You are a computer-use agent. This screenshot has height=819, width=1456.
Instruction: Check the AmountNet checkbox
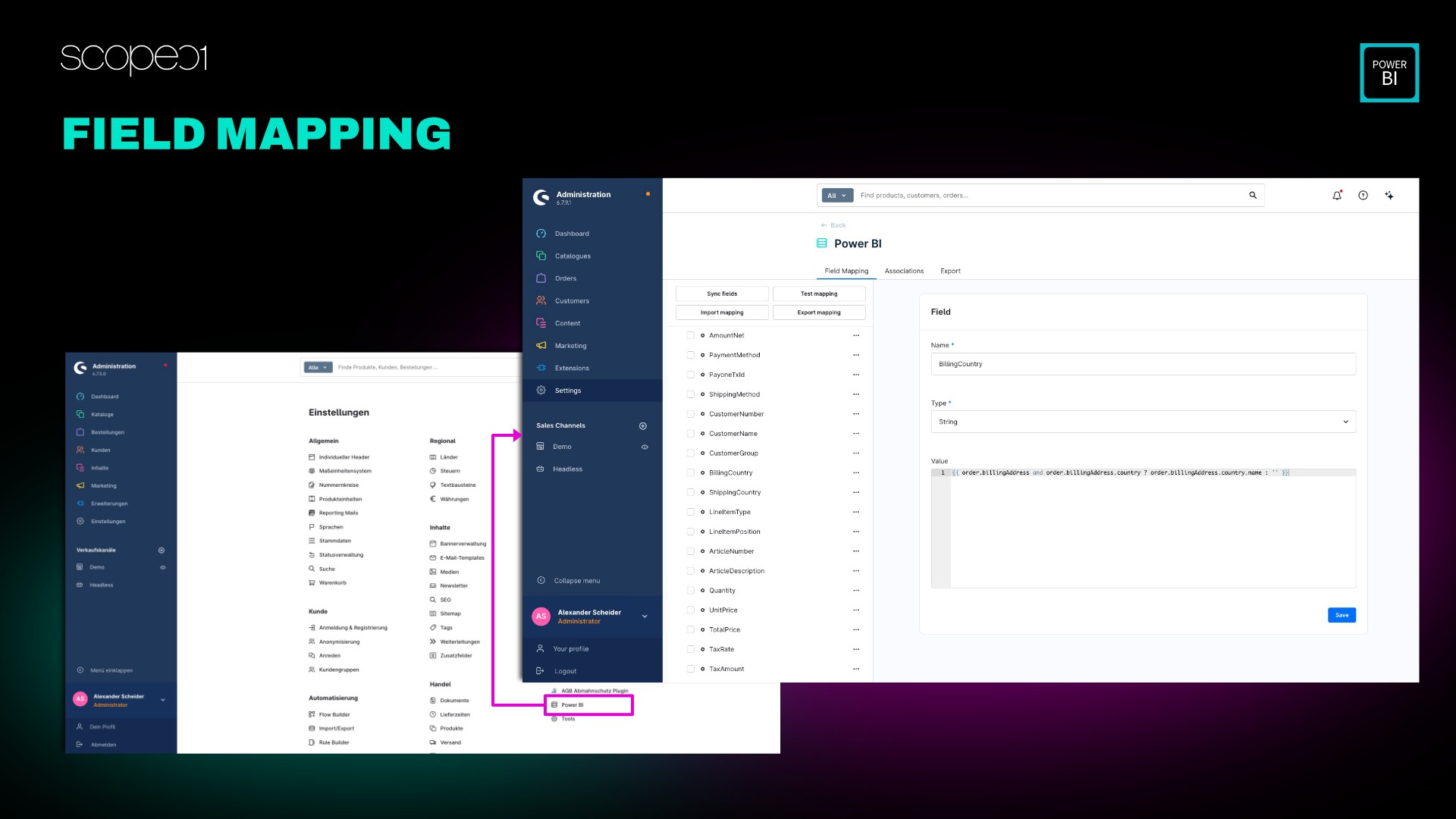(691, 335)
